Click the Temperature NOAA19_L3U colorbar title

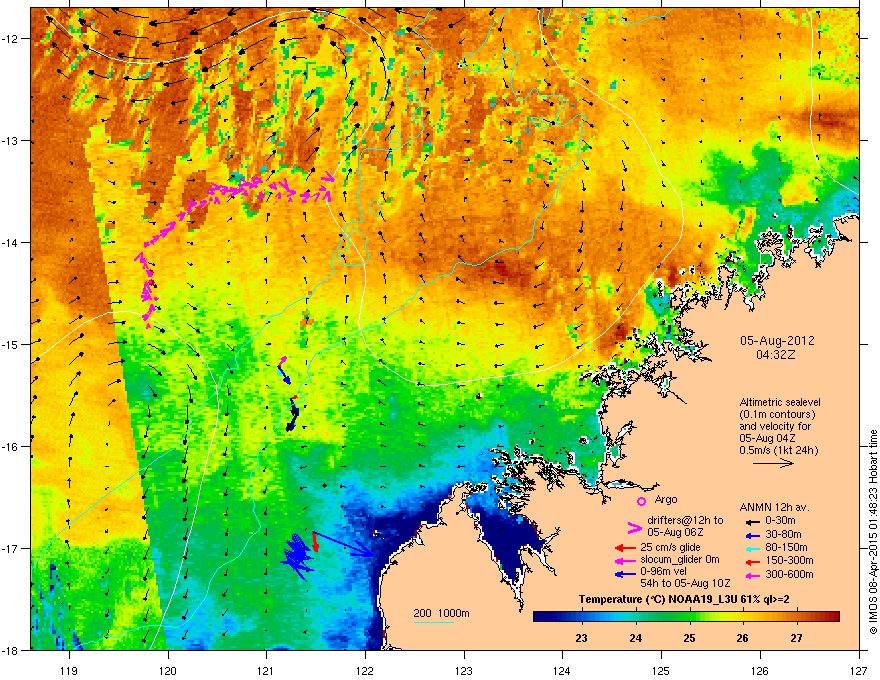[684, 599]
